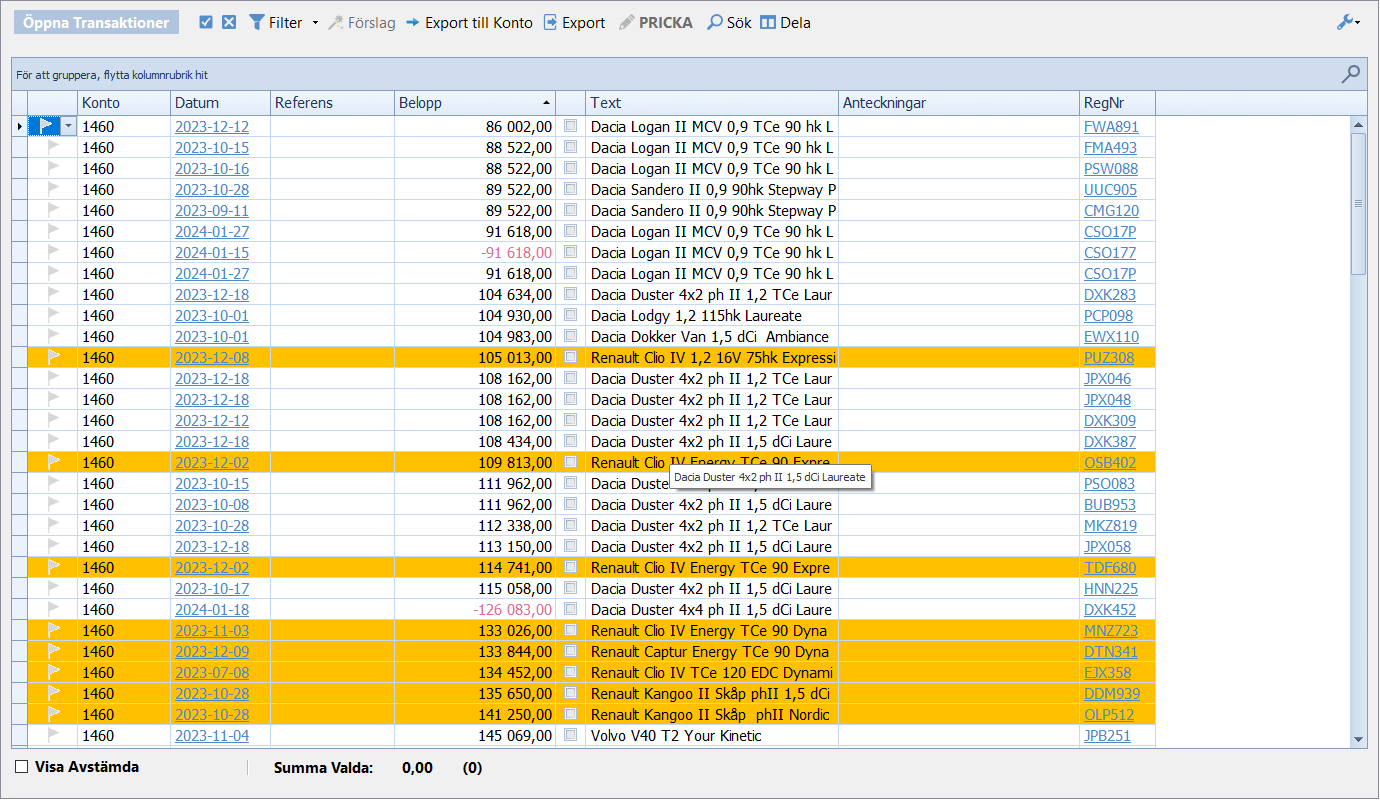
Task: Expand the Filter dropdown arrow
Action: pyautogui.click(x=315, y=22)
